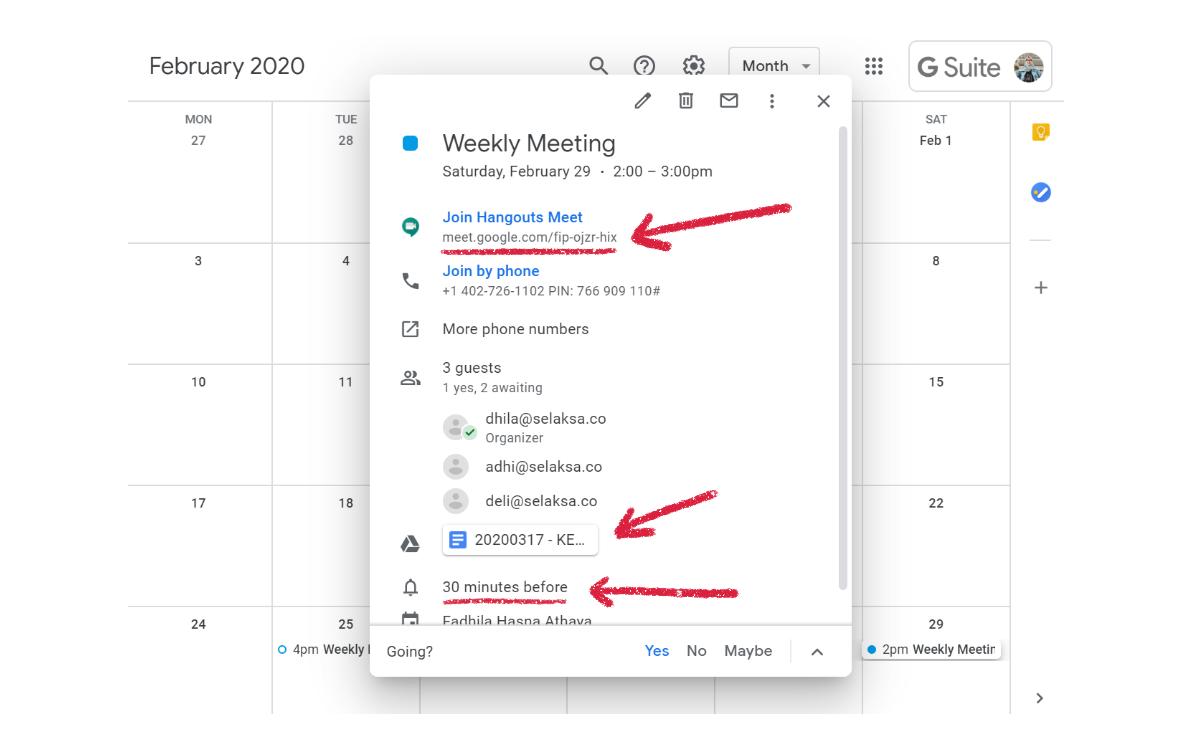This screenshot has height=756, width=1187.
Task: Collapse the RSVP options chevron
Action: click(817, 652)
